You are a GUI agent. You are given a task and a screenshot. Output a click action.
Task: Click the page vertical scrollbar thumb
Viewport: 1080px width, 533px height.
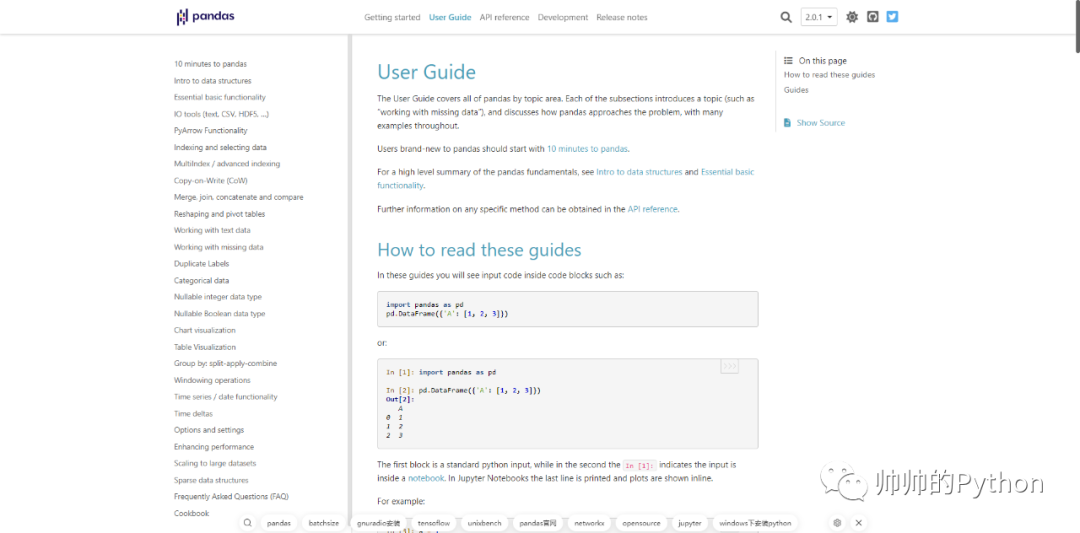pyautogui.click(x=1076, y=25)
